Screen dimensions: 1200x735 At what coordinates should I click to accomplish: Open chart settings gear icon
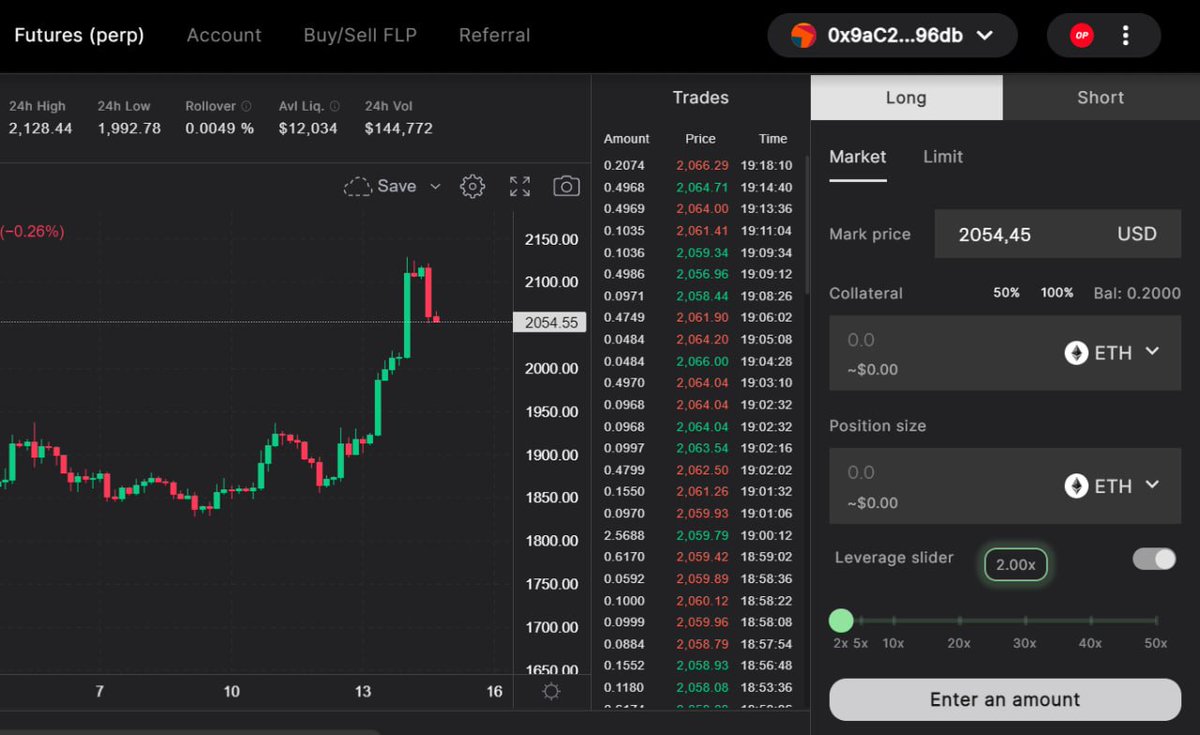tap(472, 186)
